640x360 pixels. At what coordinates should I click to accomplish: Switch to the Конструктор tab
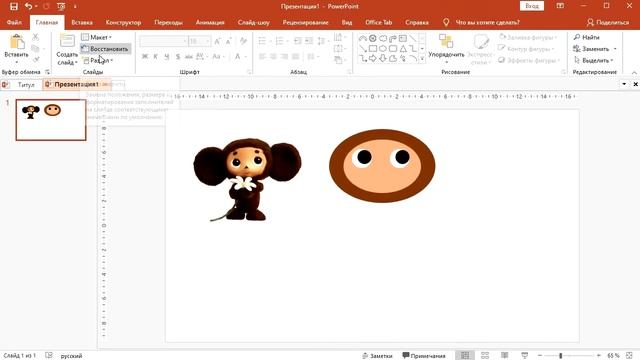tap(123, 22)
